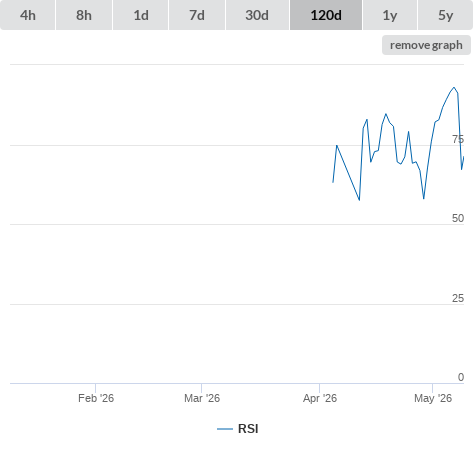474x455 pixels.
Task: Remove the RSI graph
Action: coord(426,45)
